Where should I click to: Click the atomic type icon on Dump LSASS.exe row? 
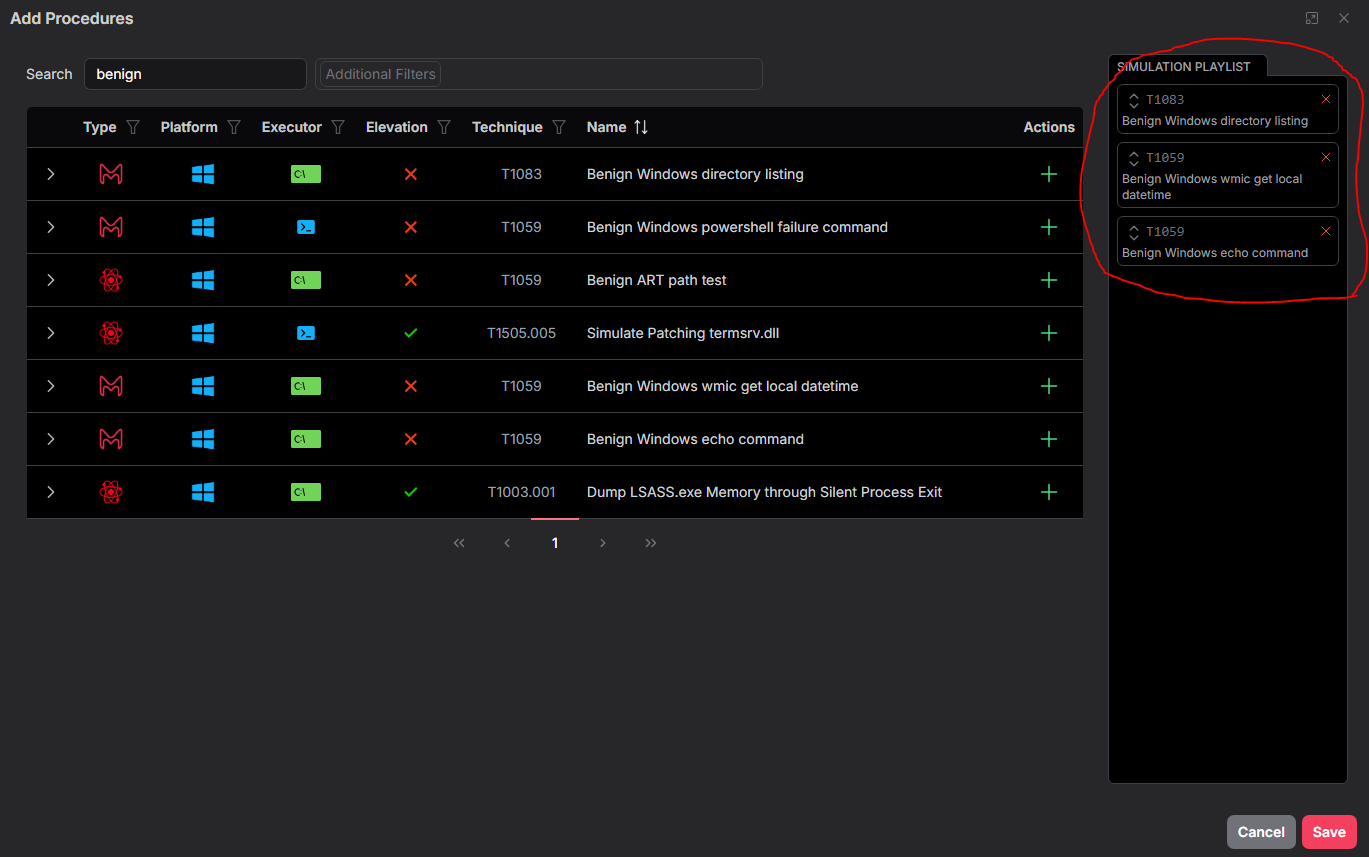point(110,491)
